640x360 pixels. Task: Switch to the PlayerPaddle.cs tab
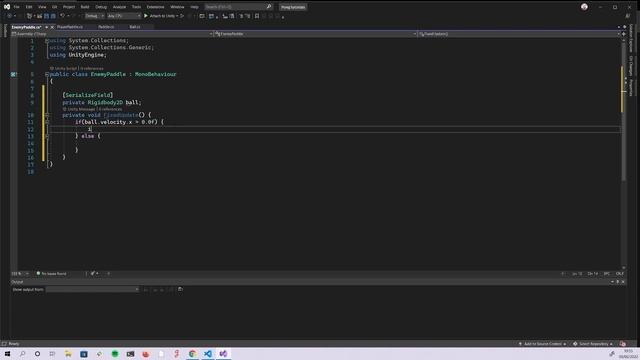pos(70,27)
